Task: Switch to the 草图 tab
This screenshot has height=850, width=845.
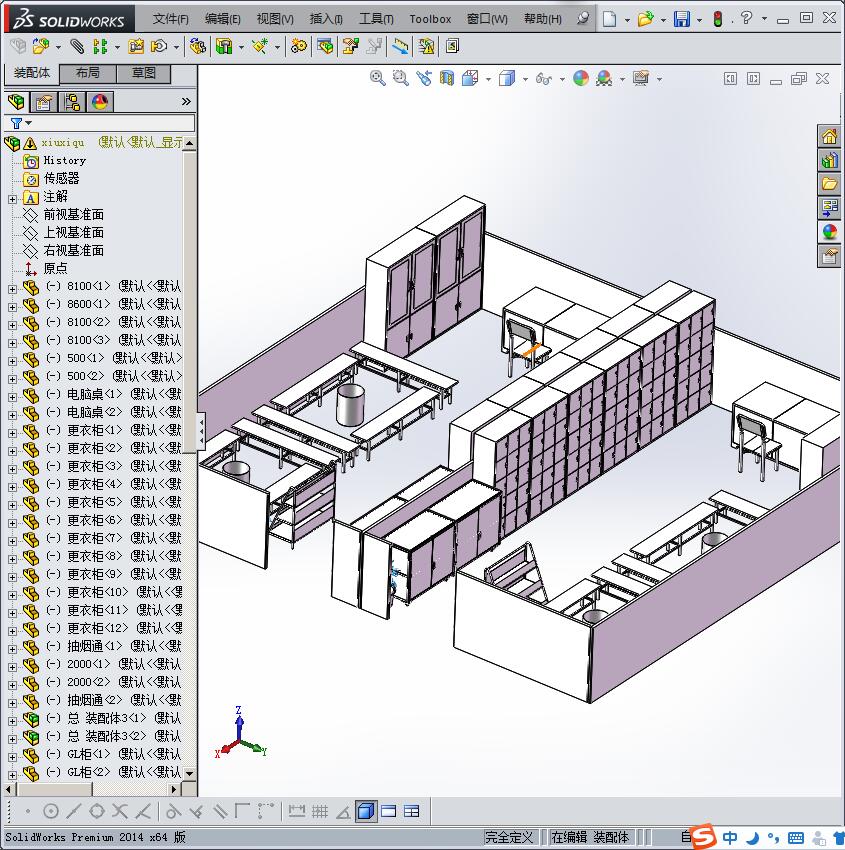Action: tap(144, 73)
